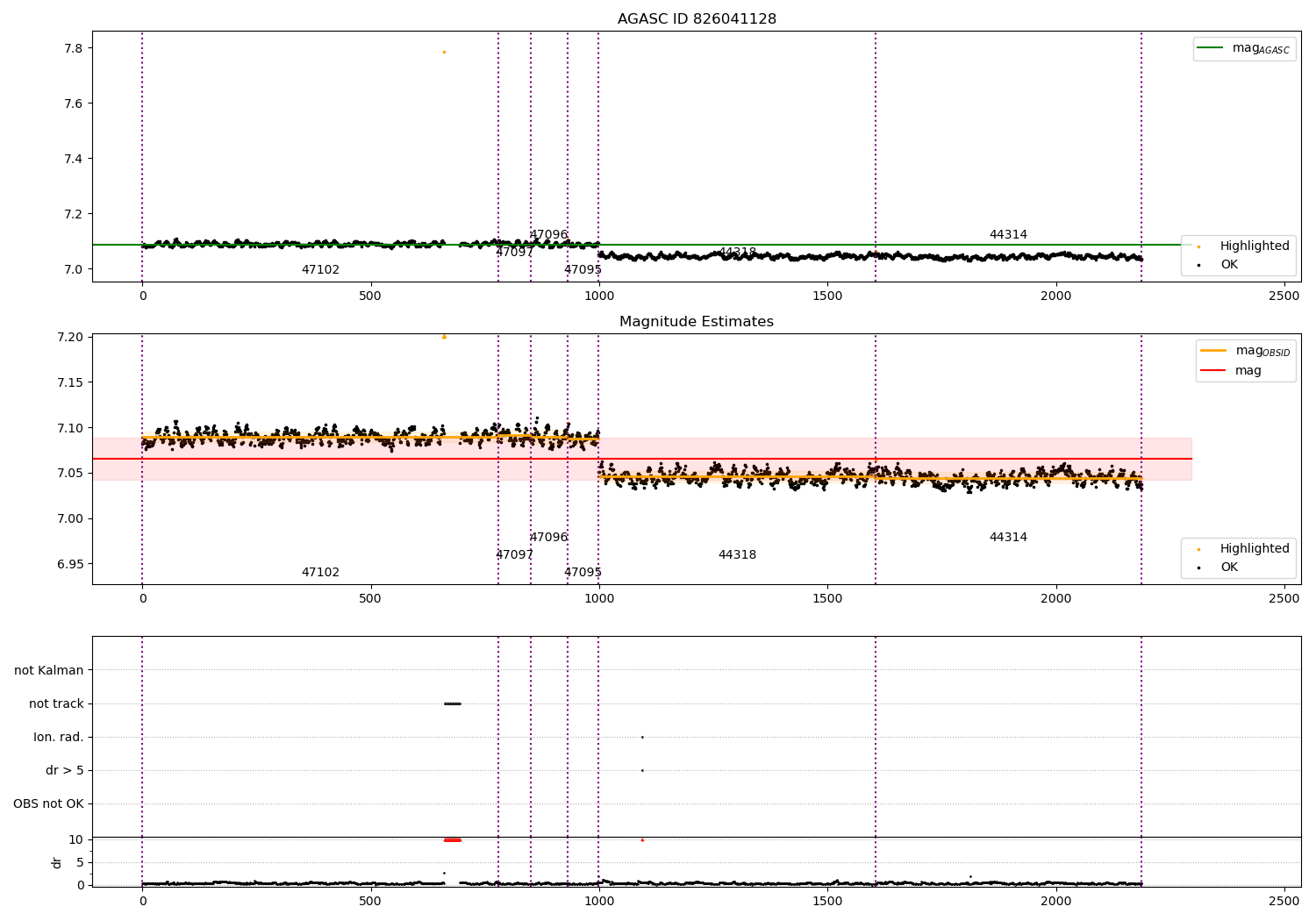Click the cluster of points on 'not track' row

click(453, 703)
